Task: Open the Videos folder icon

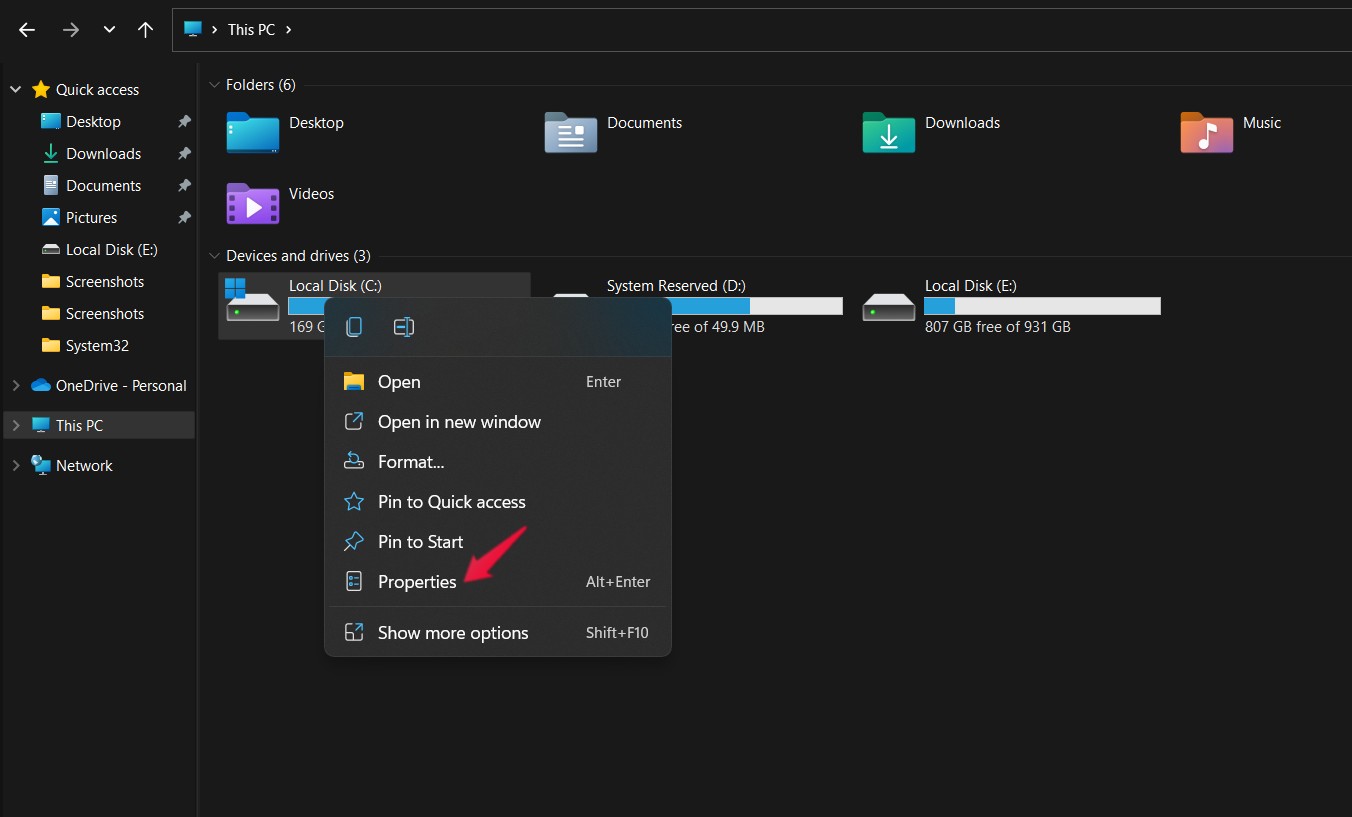Action: (252, 204)
